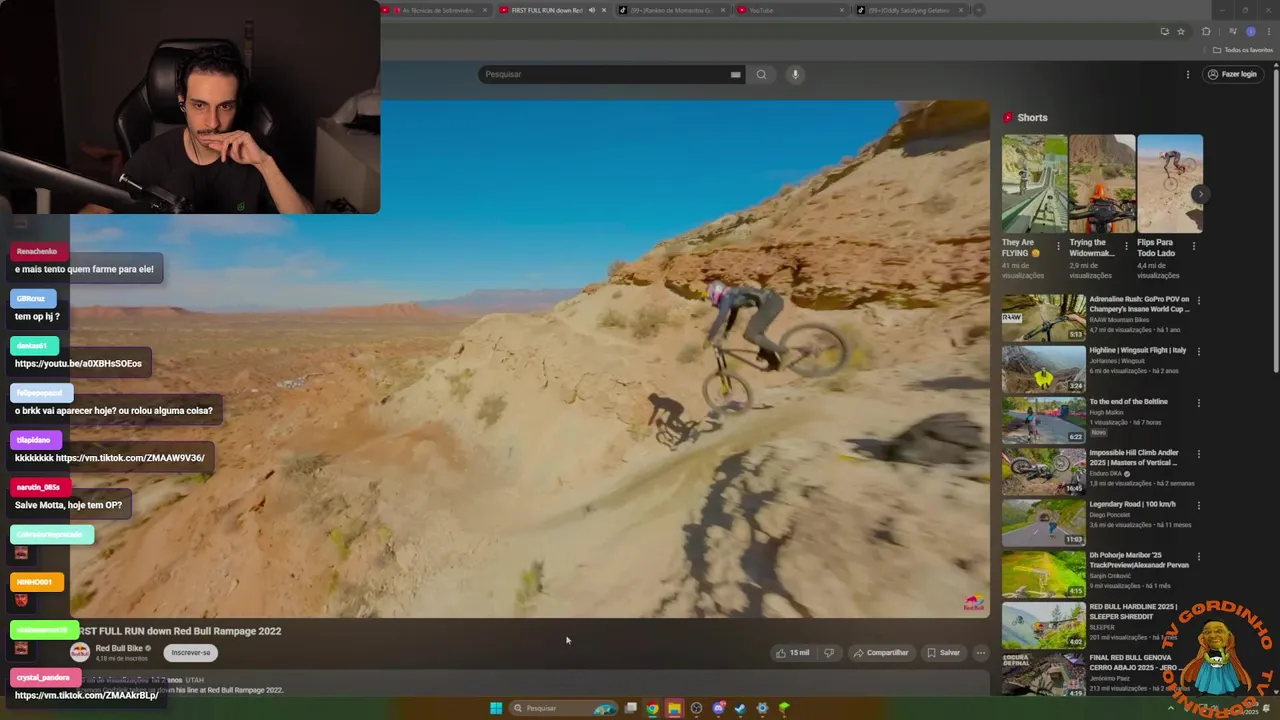Screen dimensions: 1280x720
Task: Open options for Legendary Road 100 km/h video
Action: [x=1199, y=505]
